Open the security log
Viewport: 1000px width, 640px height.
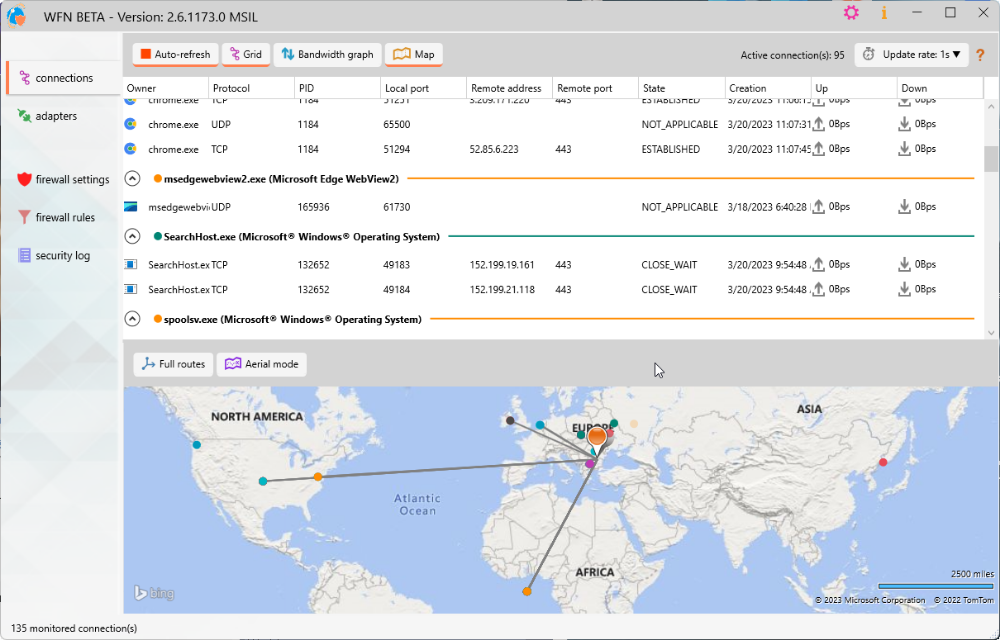pyautogui.click(x=54, y=256)
